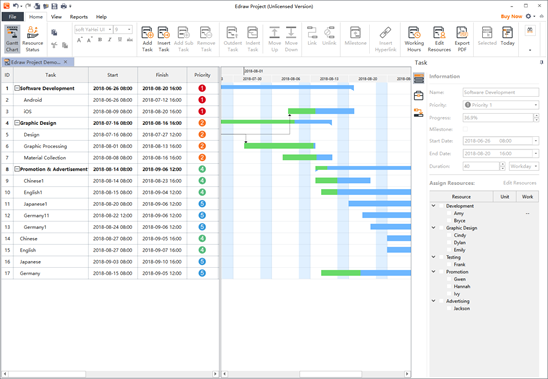Viewport: 548px width, 379px height.
Task: Collapse the Graphic Design resource group
Action: [x=433, y=228]
